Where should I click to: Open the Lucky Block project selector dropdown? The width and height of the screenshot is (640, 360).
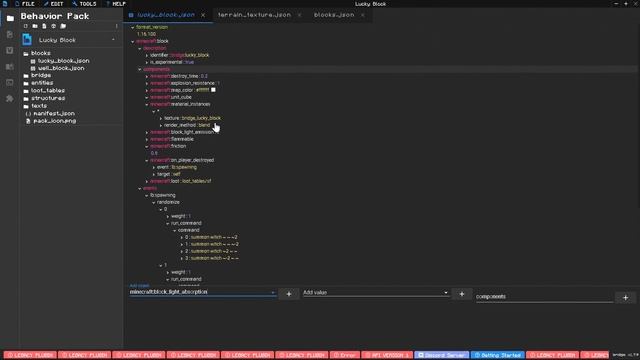pyautogui.click(x=113, y=40)
